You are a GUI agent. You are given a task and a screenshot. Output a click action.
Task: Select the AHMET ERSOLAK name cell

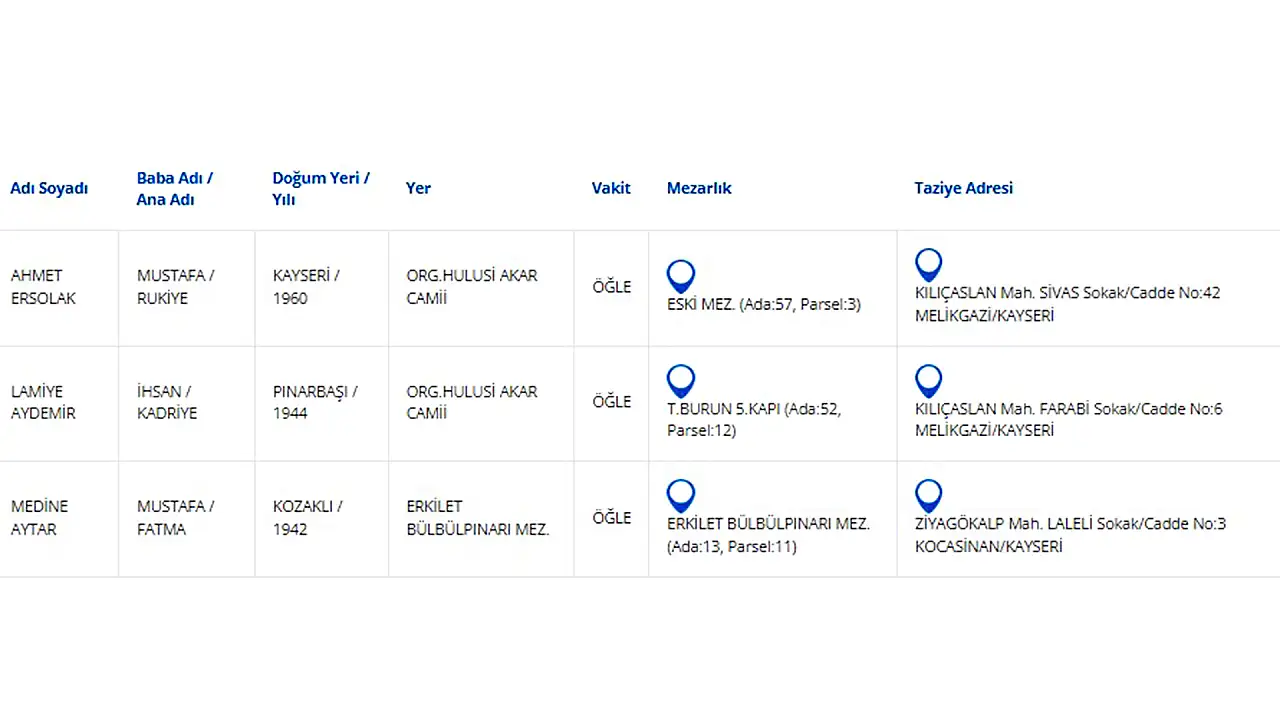click(43, 287)
